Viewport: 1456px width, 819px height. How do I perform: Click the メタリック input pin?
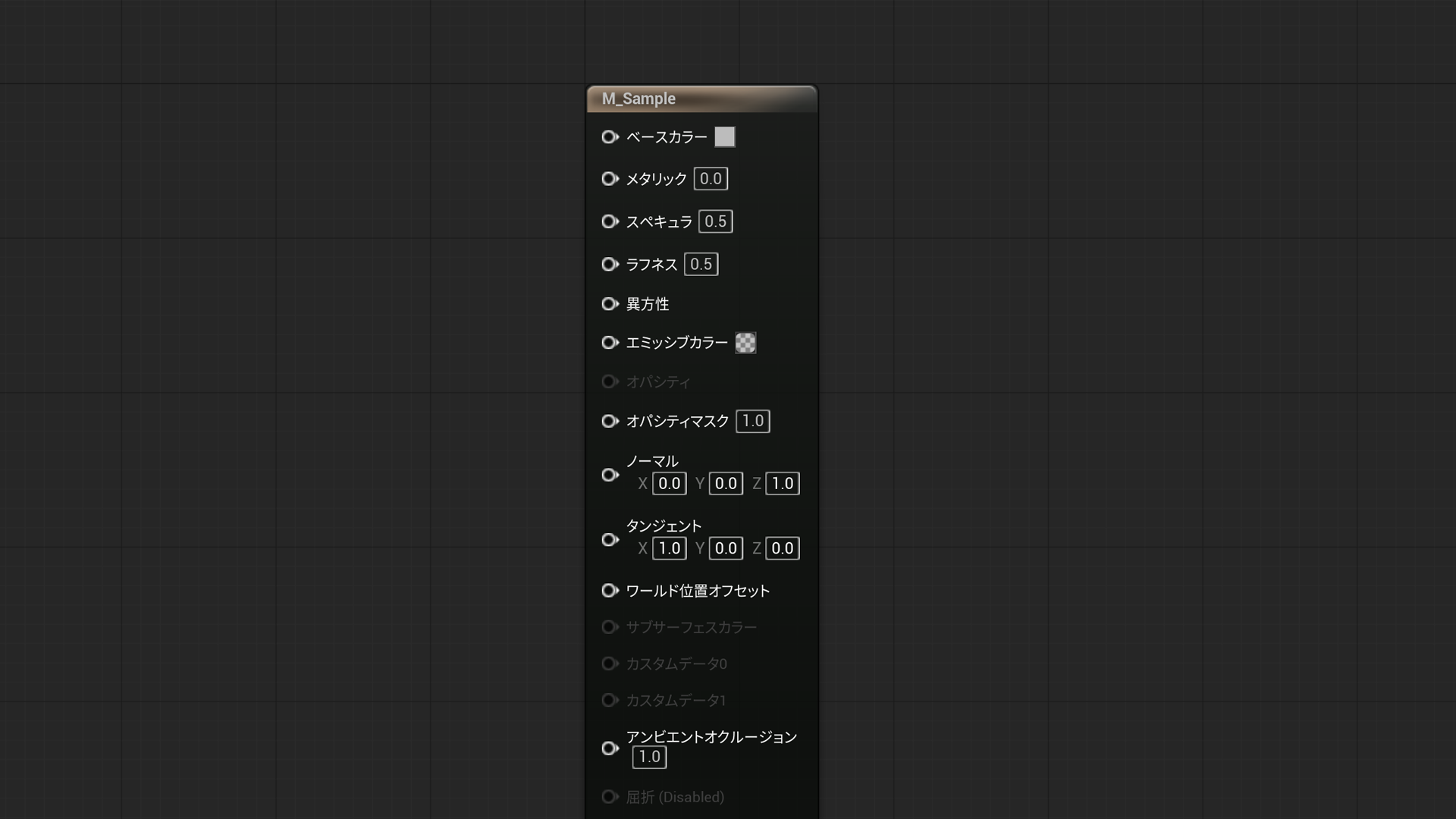point(610,179)
